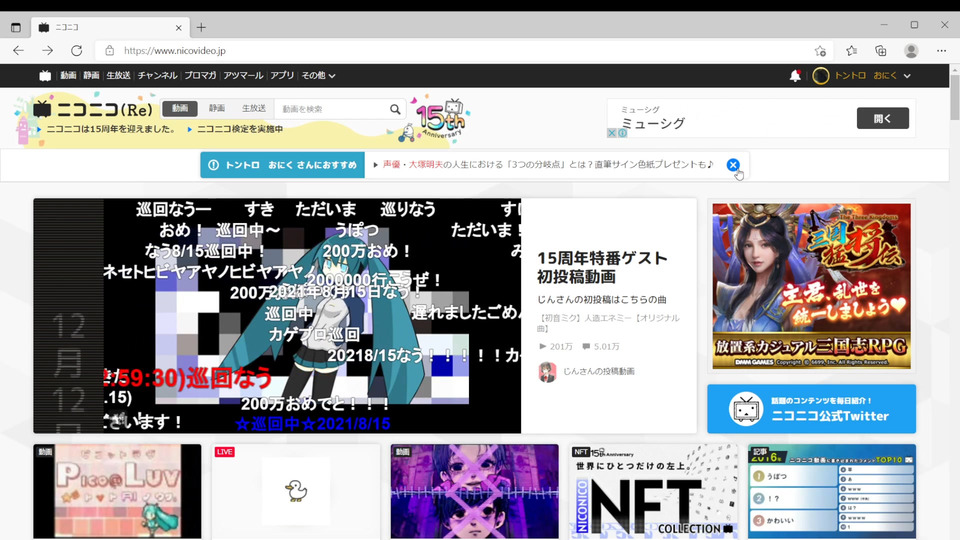Click the 開く button in the ad

click(x=882, y=118)
